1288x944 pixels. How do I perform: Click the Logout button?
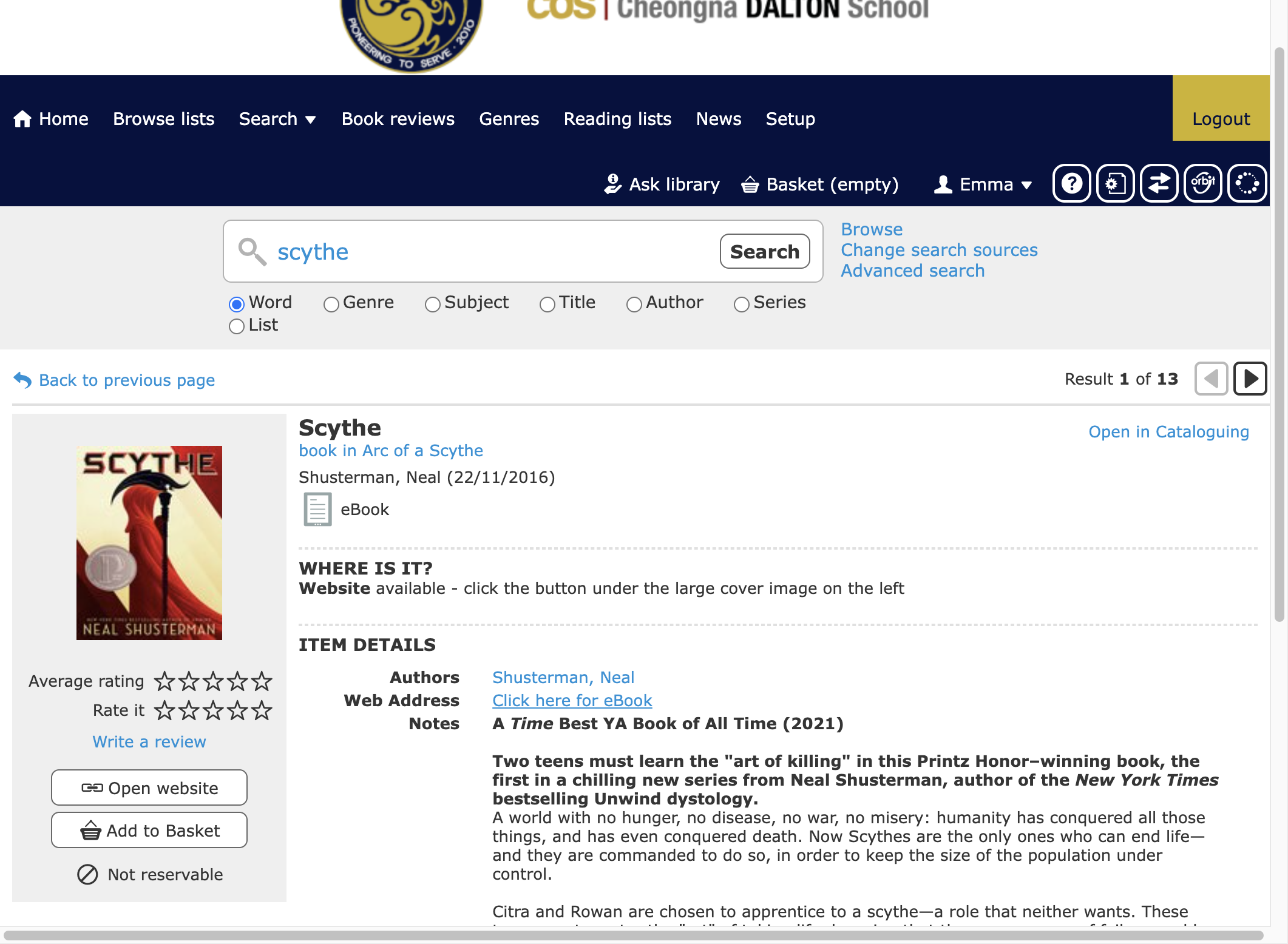[1221, 108]
